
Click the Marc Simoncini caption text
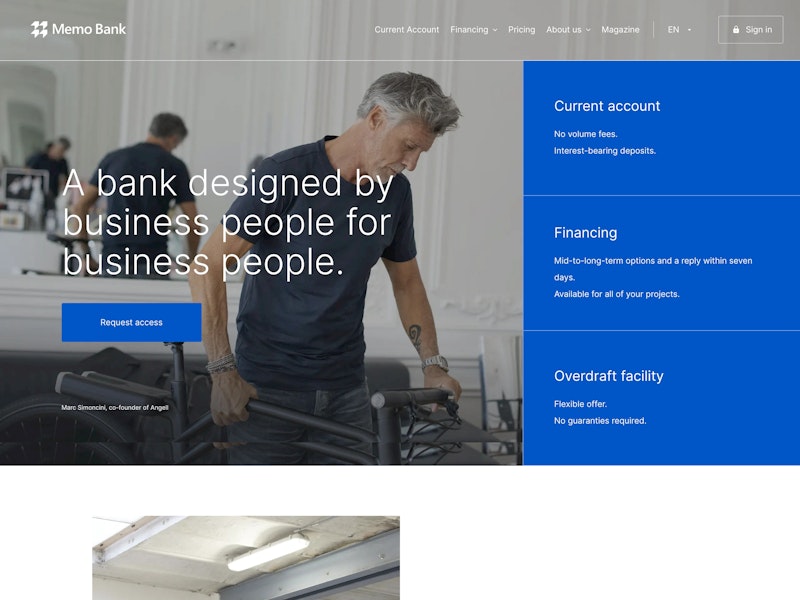click(x=115, y=408)
